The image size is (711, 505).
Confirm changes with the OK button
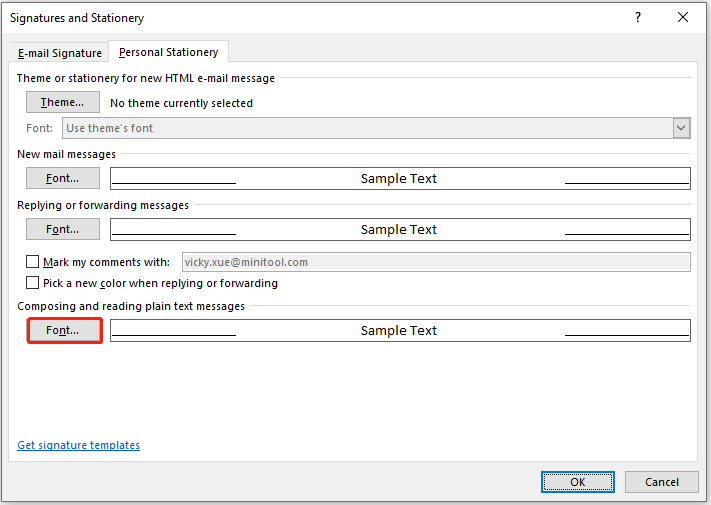coord(578,481)
